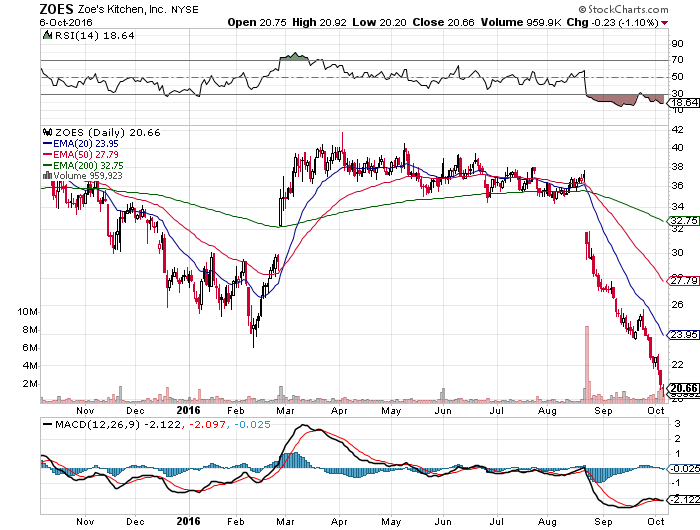Click the RSI(14) 18.64 legend label
Viewport: 700px width, 530px height.
point(94,36)
